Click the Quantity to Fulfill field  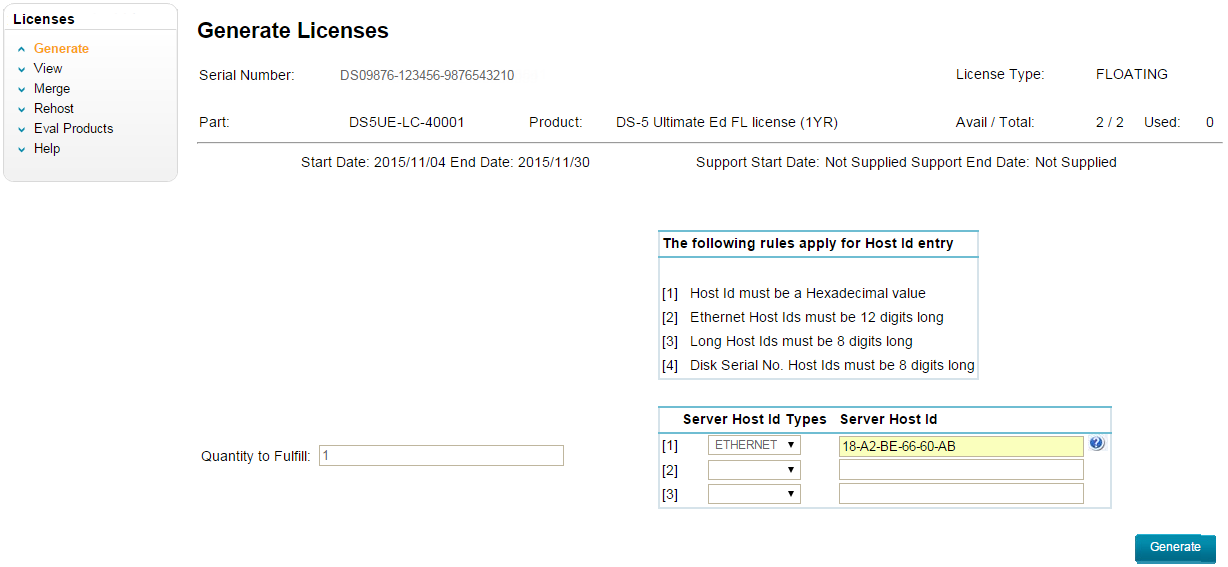[x=441, y=456]
